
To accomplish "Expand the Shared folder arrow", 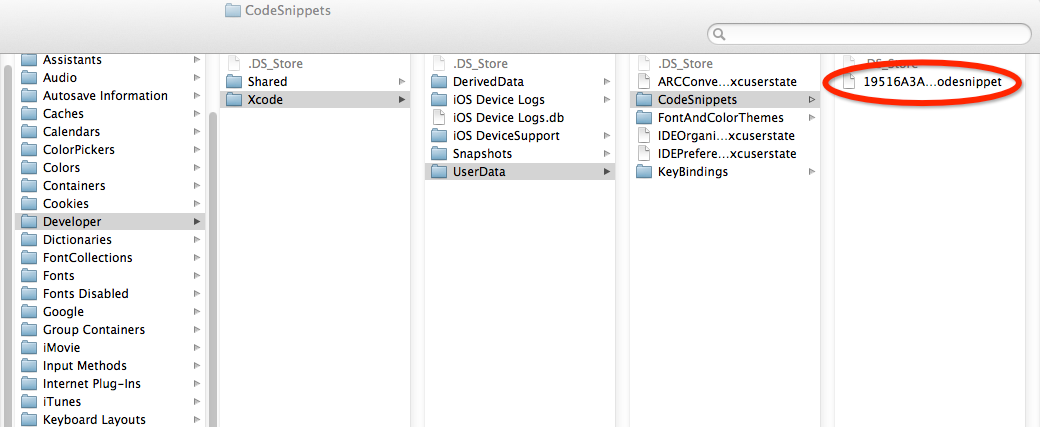I will [402, 82].
